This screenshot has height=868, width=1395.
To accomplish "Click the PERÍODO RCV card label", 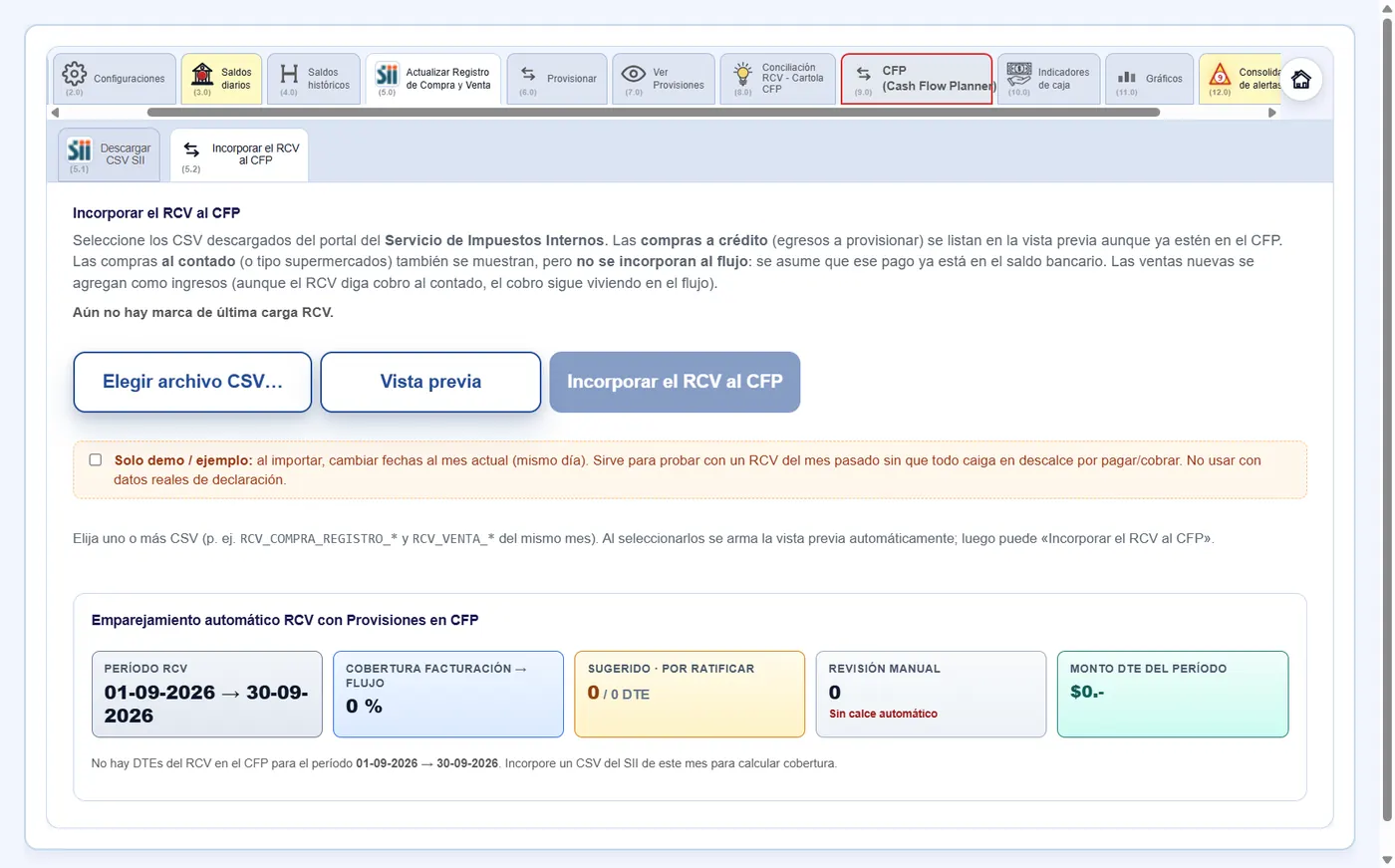I will point(145,669).
